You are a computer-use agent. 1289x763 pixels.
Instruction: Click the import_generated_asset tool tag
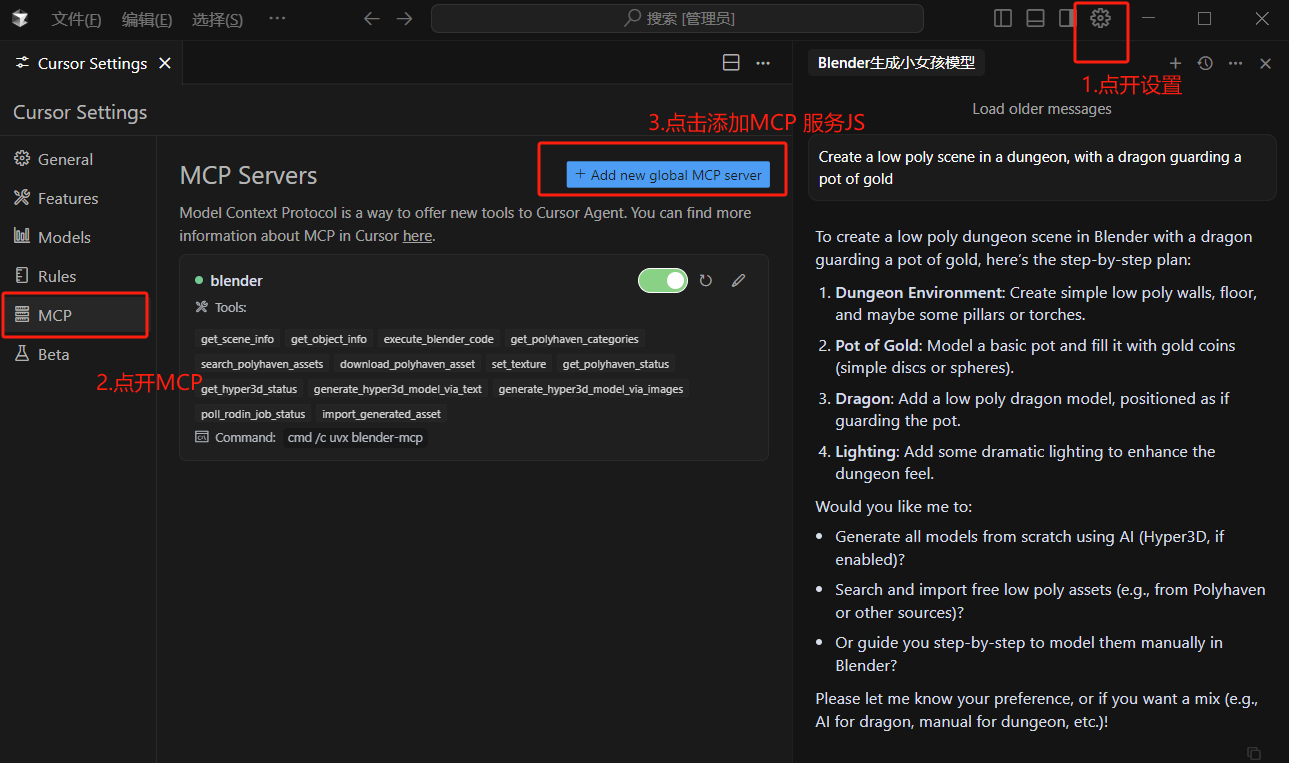pos(381,414)
